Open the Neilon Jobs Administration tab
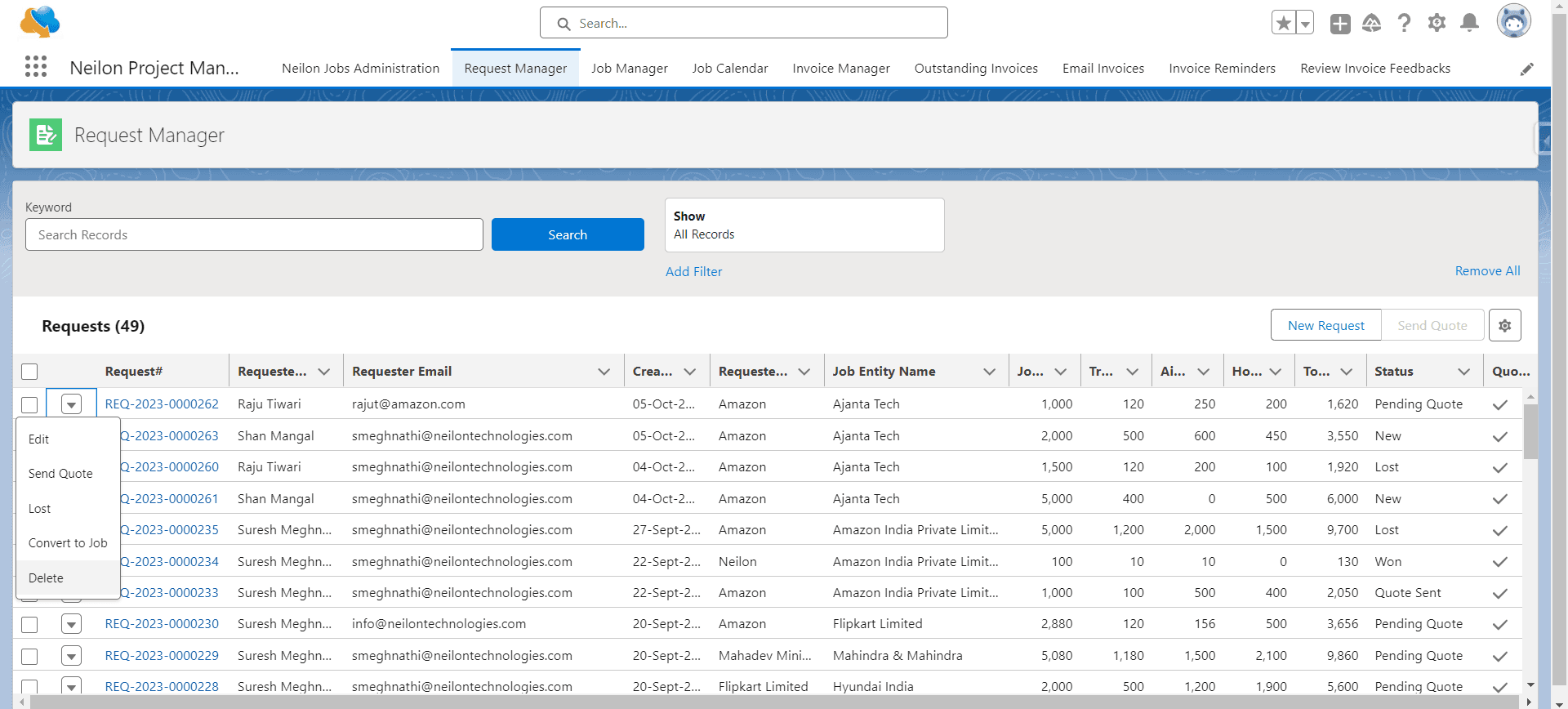The image size is (1568, 709). click(360, 69)
